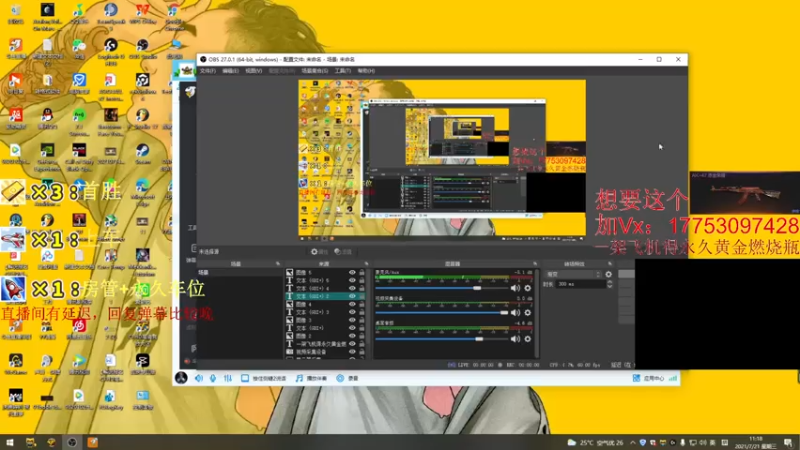Open the 文件(F) menu in OBS
Viewport: 800px width, 450px height.
point(207,71)
